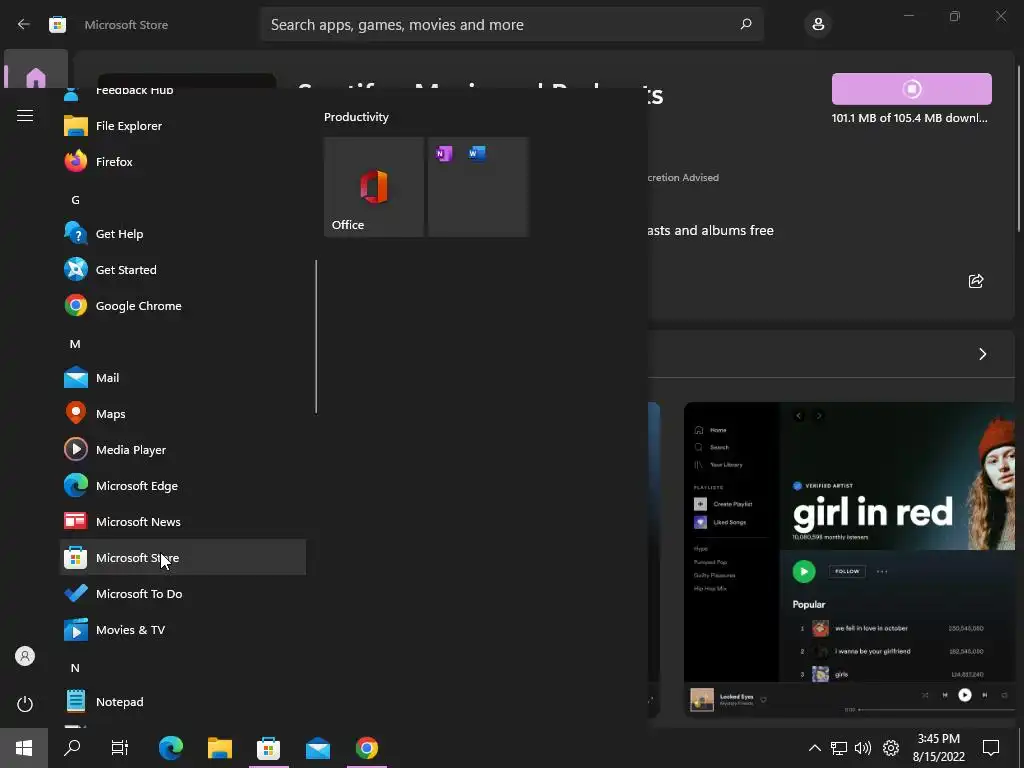The width and height of the screenshot is (1024, 768).
Task: Share the Spotify app page
Action: pyautogui.click(x=976, y=281)
